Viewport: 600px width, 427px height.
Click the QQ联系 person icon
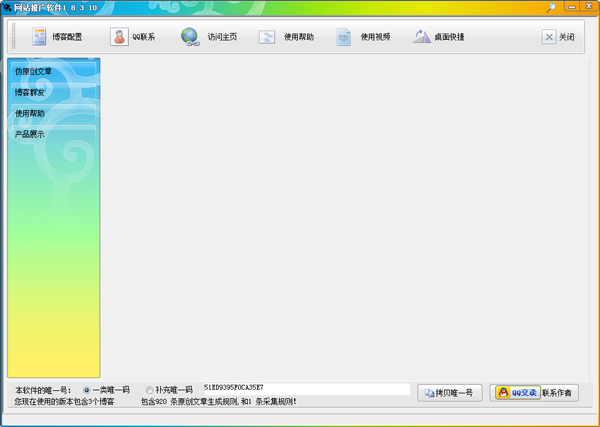(119, 37)
